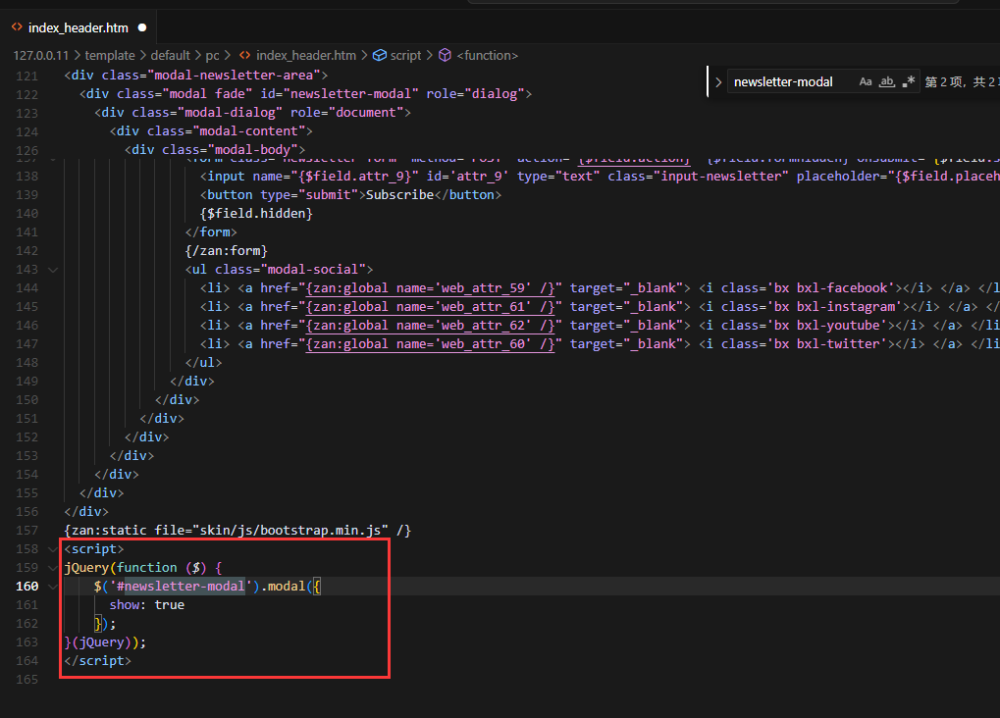This screenshot has width=1000, height=718.
Task: Click opening <script> tag on line 158
Action: click(x=94, y=548)
